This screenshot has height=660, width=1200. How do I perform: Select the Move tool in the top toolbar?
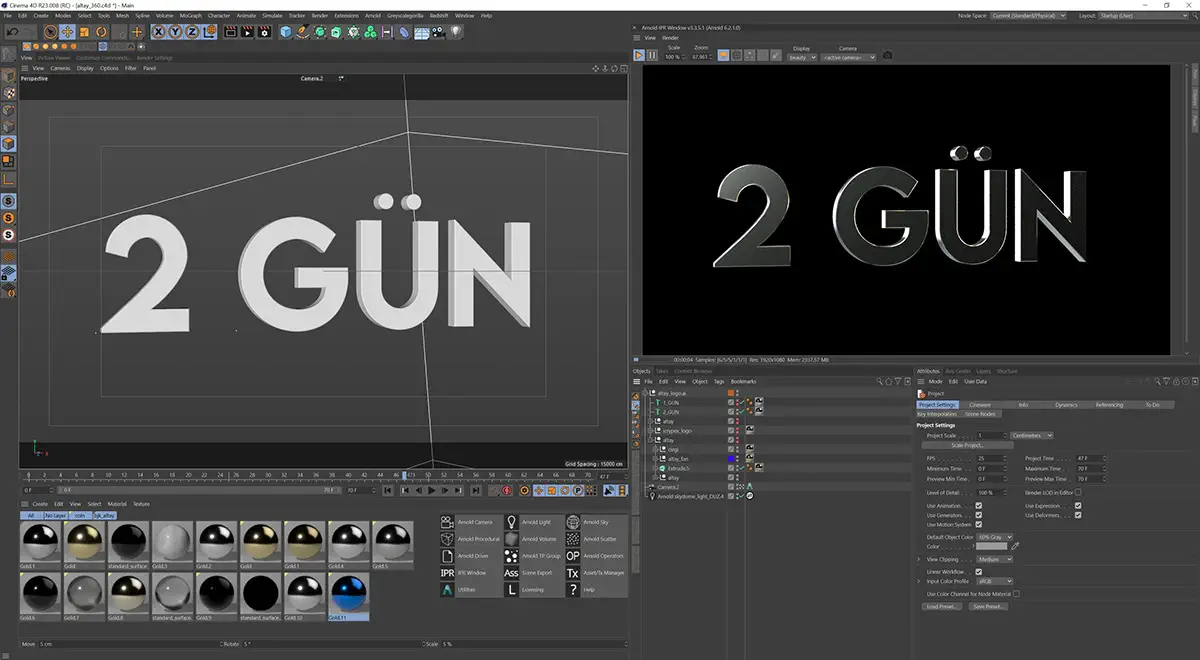68,31
